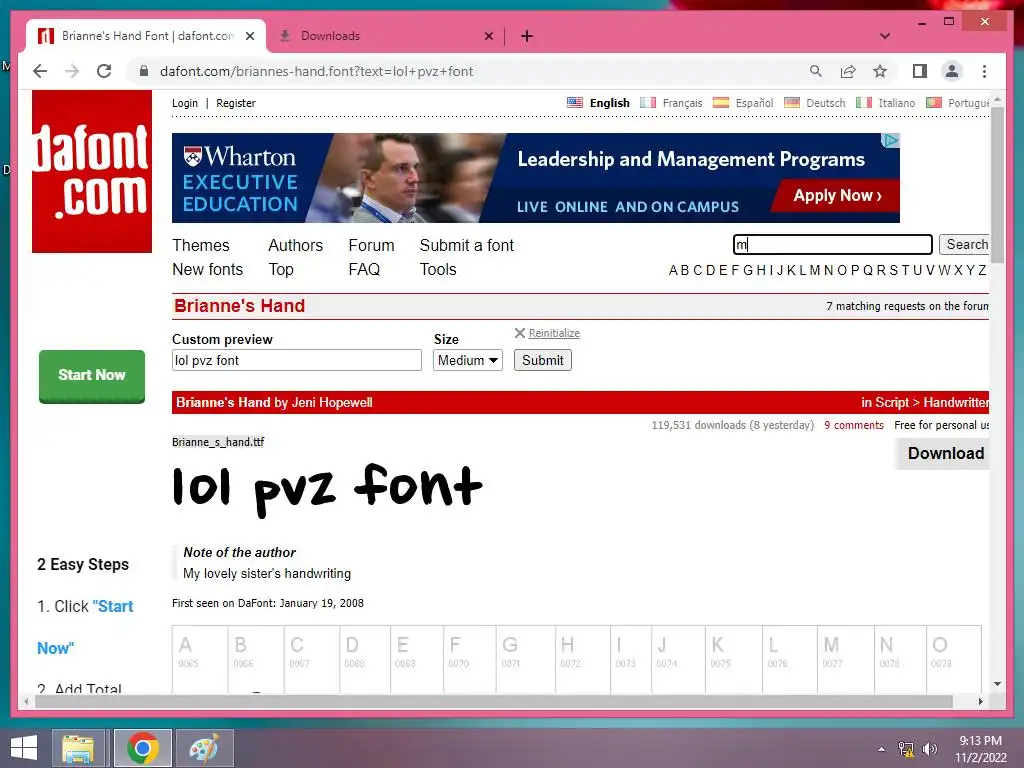Open the Handwritten category link
Viewport: 1024px width, 768px height.
pos(955,403)
